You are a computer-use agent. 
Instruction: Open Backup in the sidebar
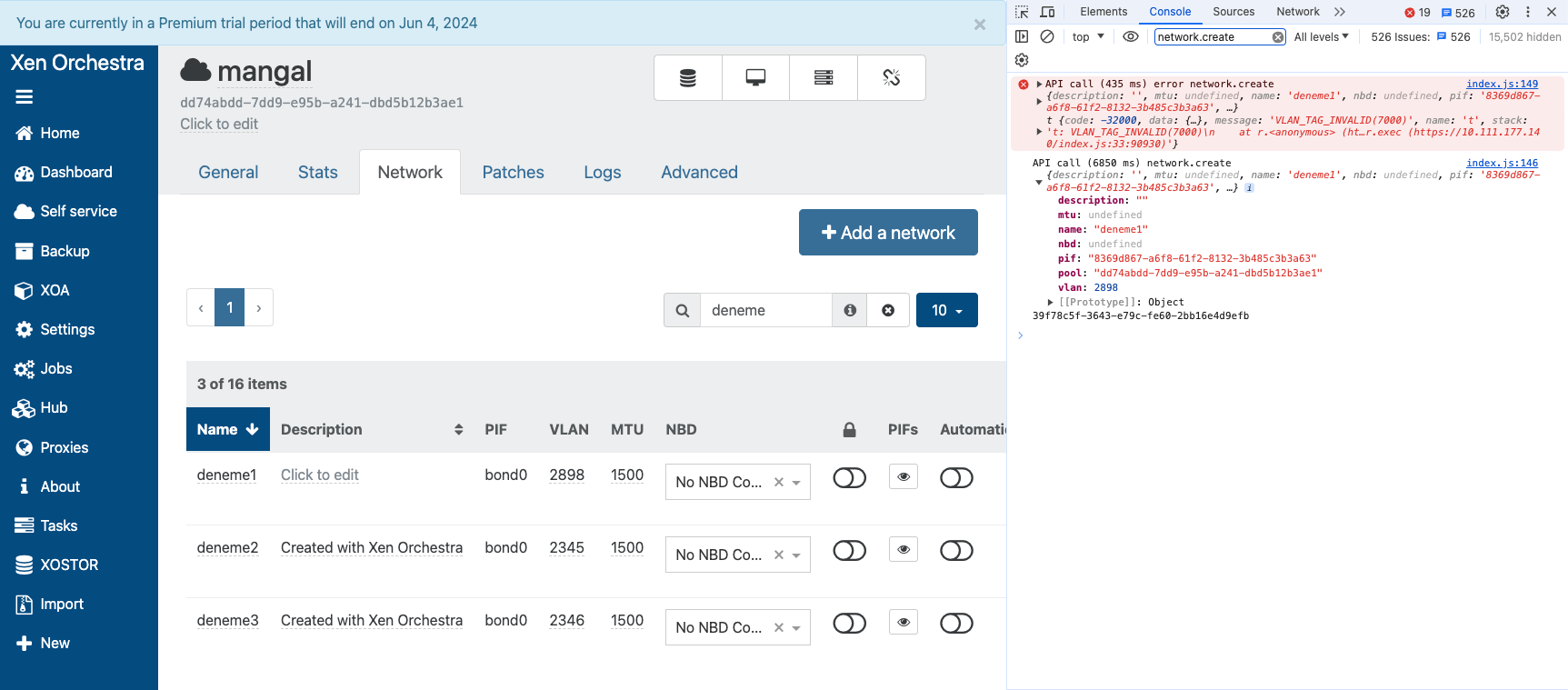[x=52, y=251]
